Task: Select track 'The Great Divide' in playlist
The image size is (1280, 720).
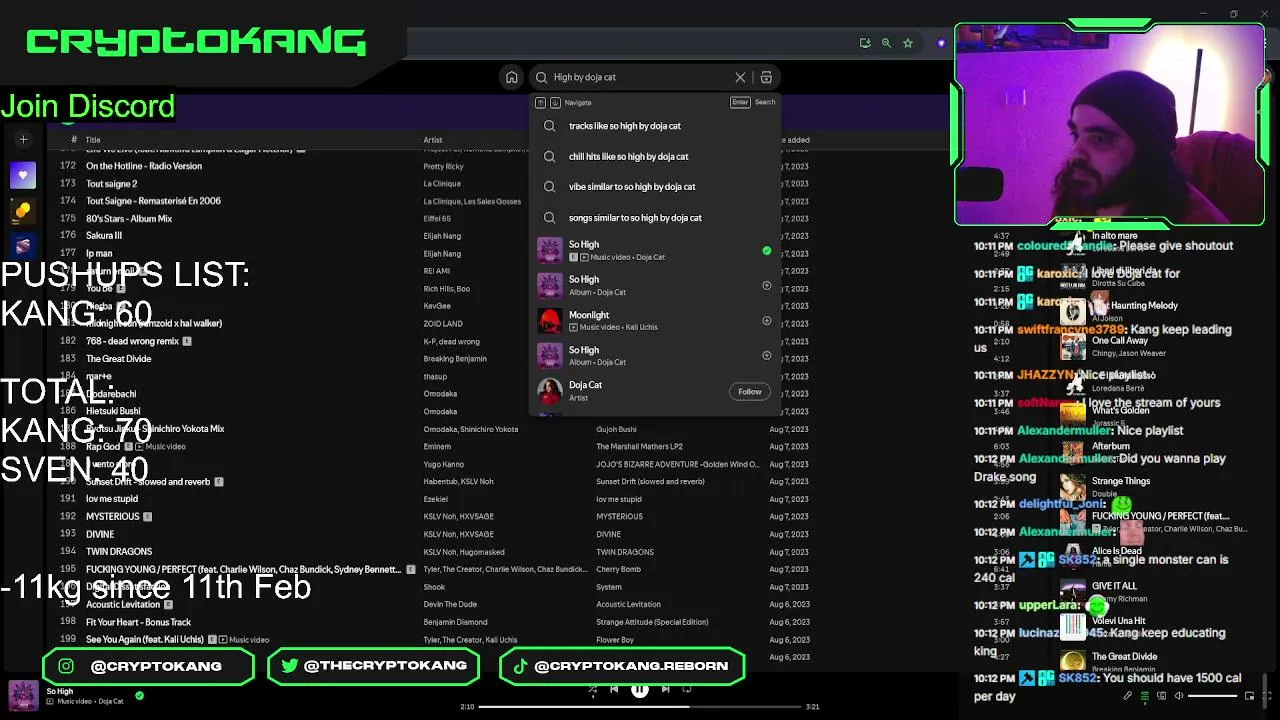Action: [119, 359]
